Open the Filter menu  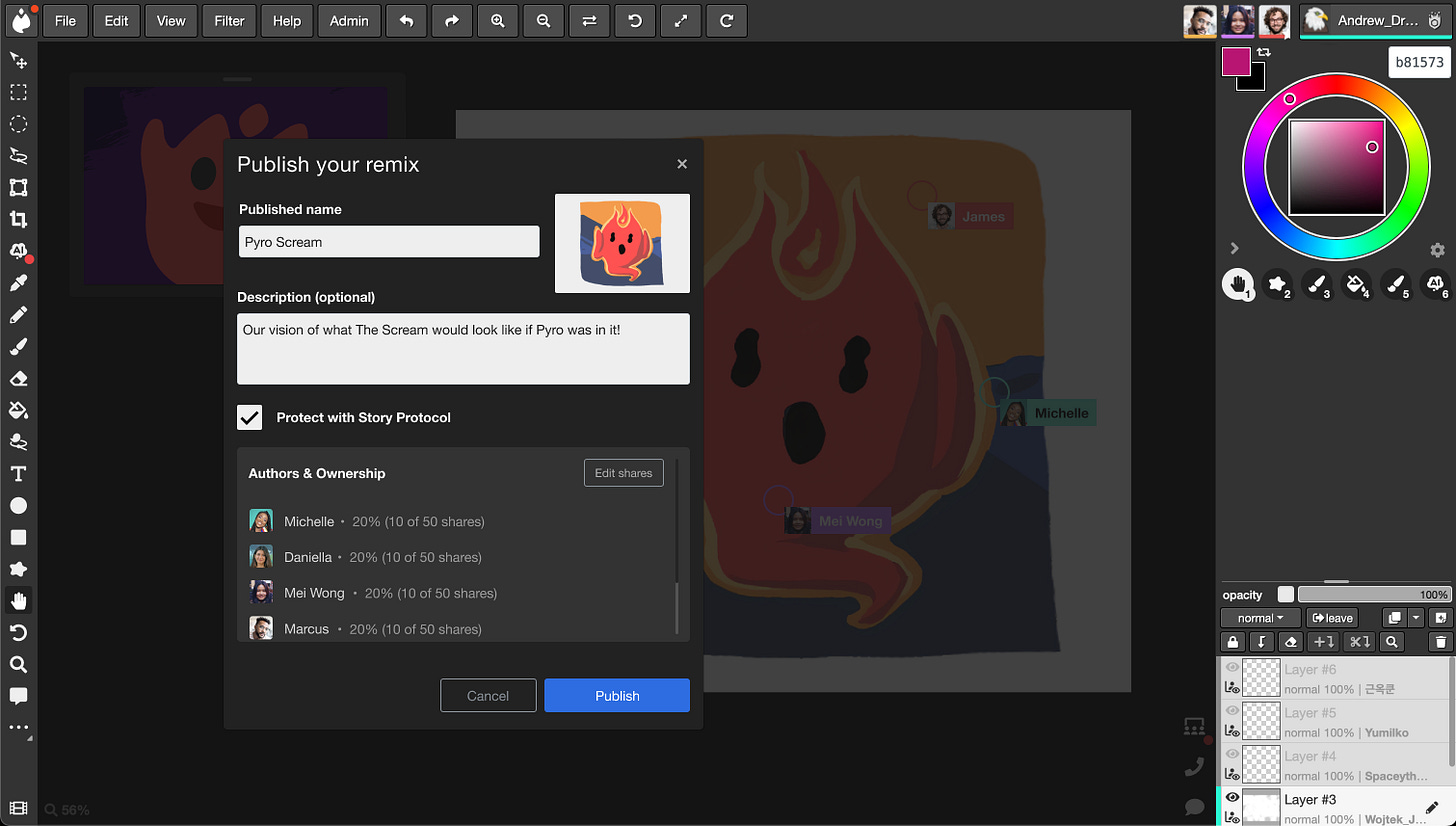coord(229,21)
